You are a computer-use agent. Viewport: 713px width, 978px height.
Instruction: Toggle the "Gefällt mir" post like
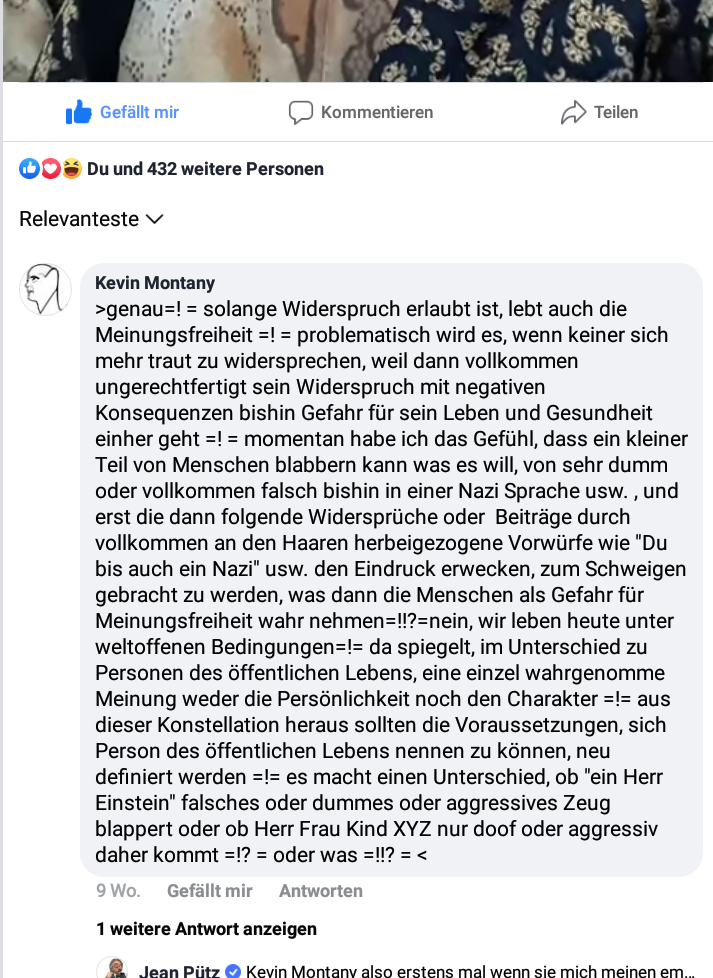click(122, 112)
